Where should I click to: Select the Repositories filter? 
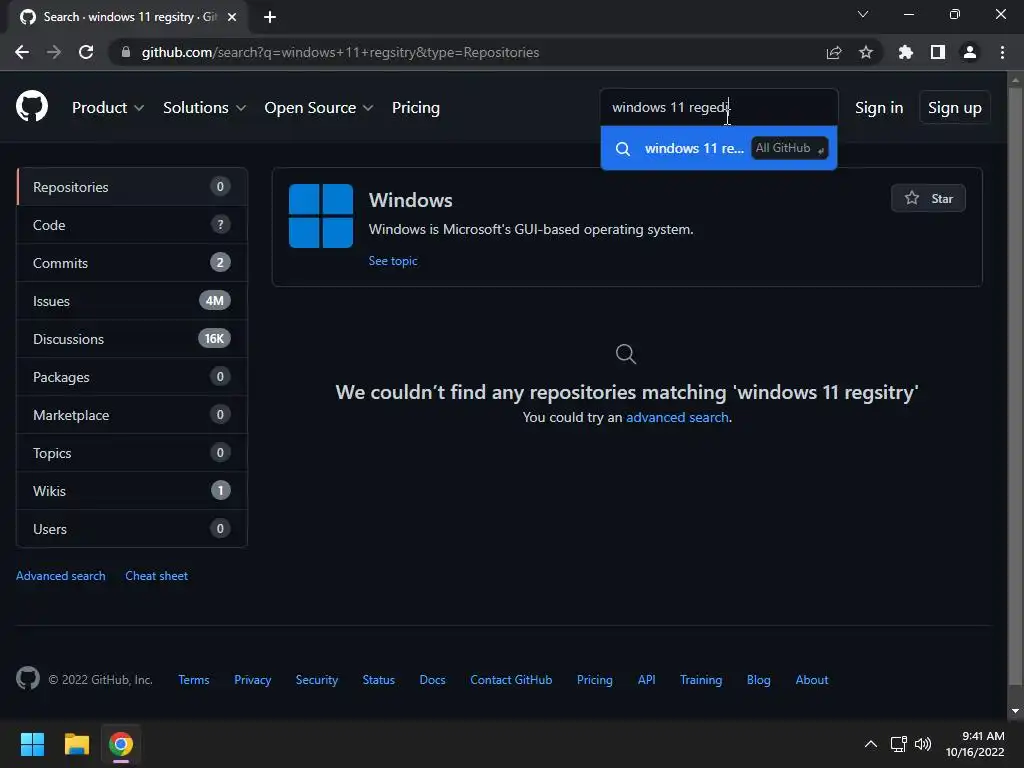[x=132, y=187]
